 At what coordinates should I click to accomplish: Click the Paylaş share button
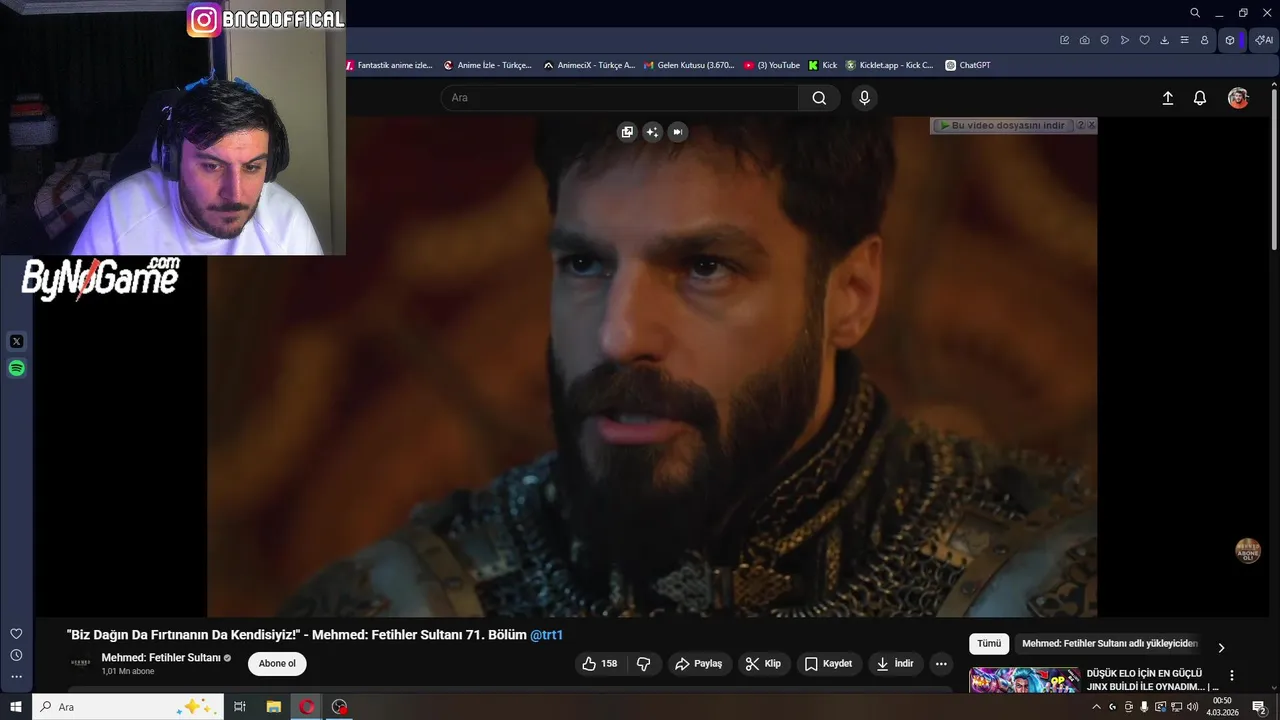point(698,664)
